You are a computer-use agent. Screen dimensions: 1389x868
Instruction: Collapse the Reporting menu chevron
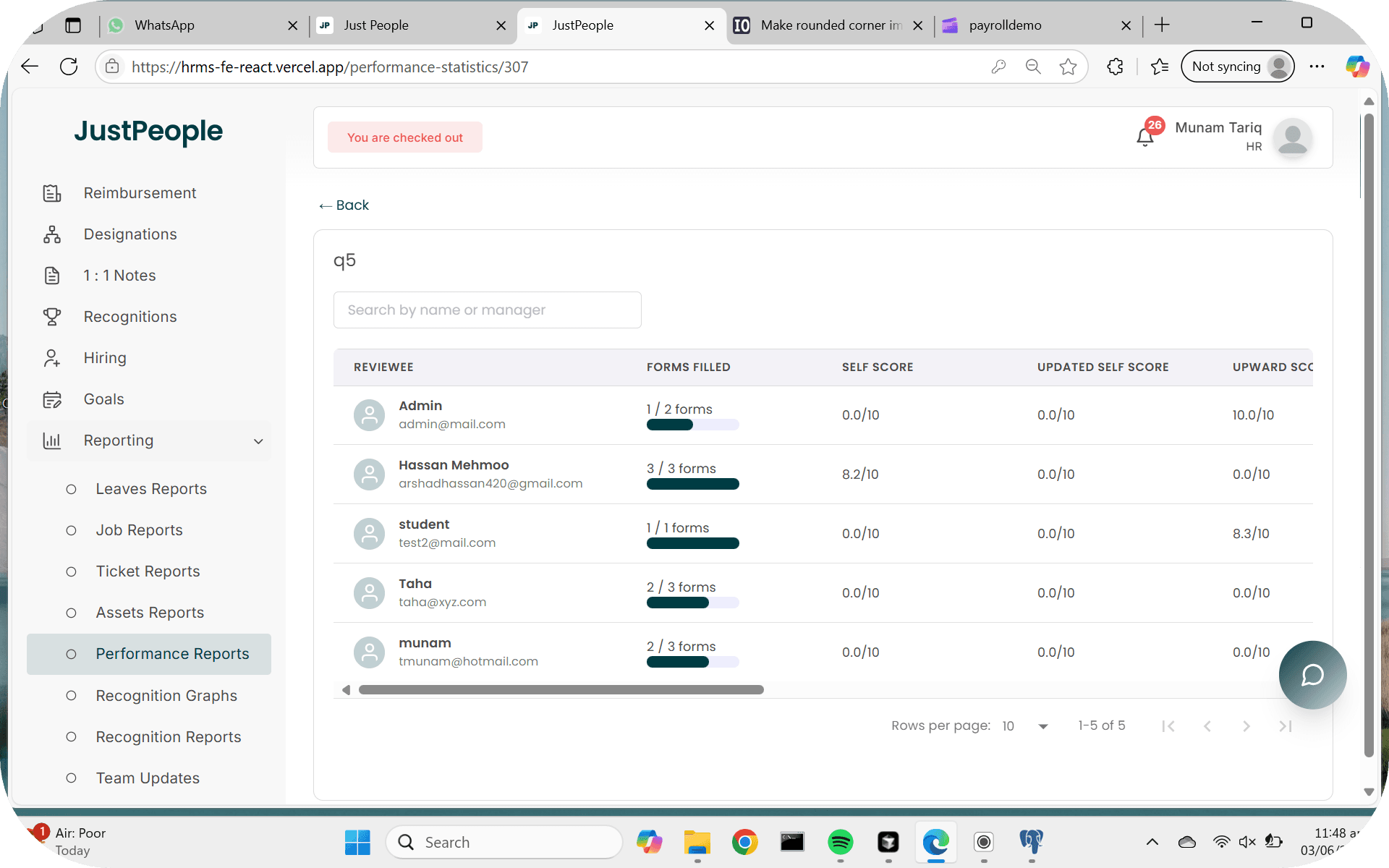point(258,441)
